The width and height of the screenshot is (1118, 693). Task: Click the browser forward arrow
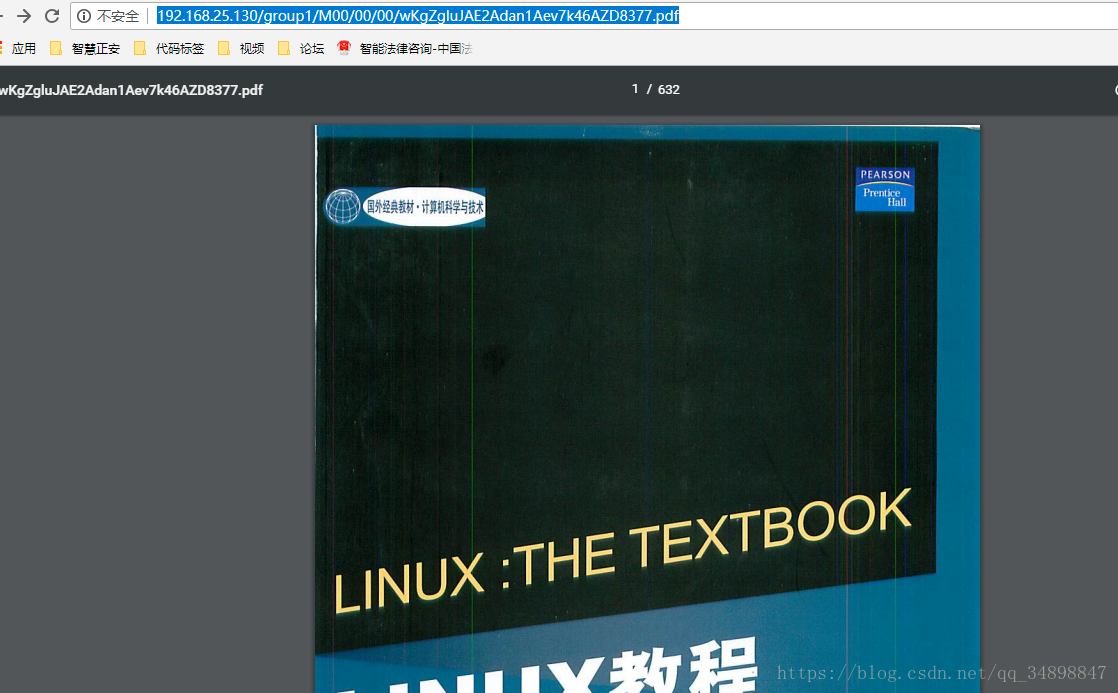24,16
